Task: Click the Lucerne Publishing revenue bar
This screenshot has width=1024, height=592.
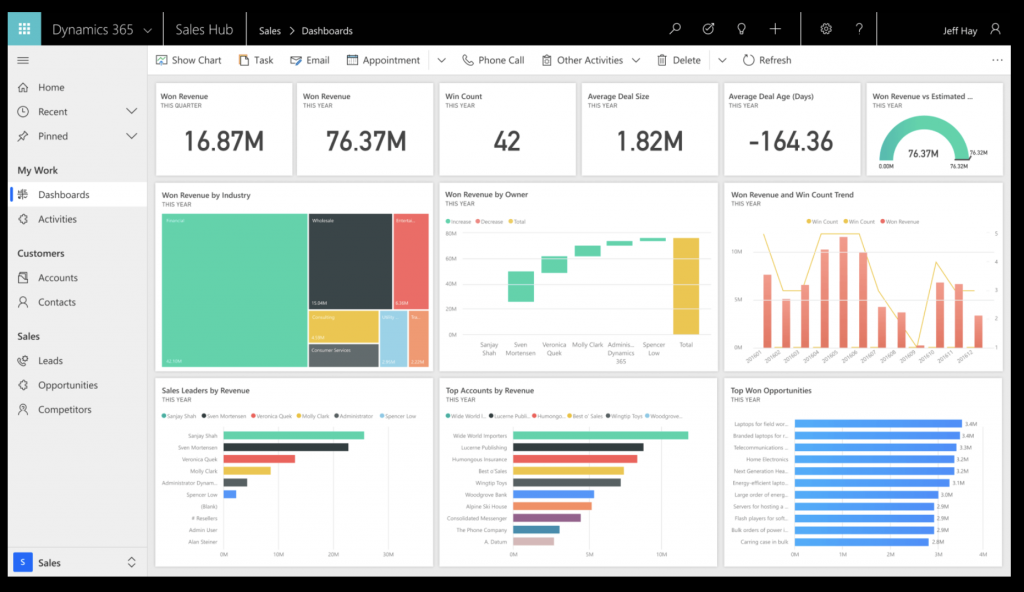Action: (x=578, y=448)
